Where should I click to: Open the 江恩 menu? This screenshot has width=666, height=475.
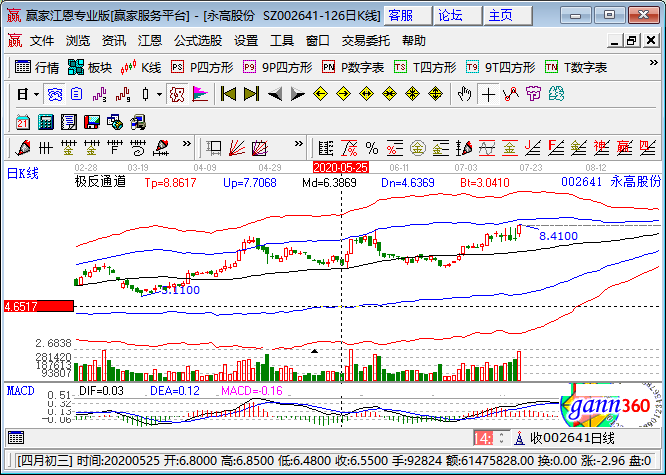[150, 41]
